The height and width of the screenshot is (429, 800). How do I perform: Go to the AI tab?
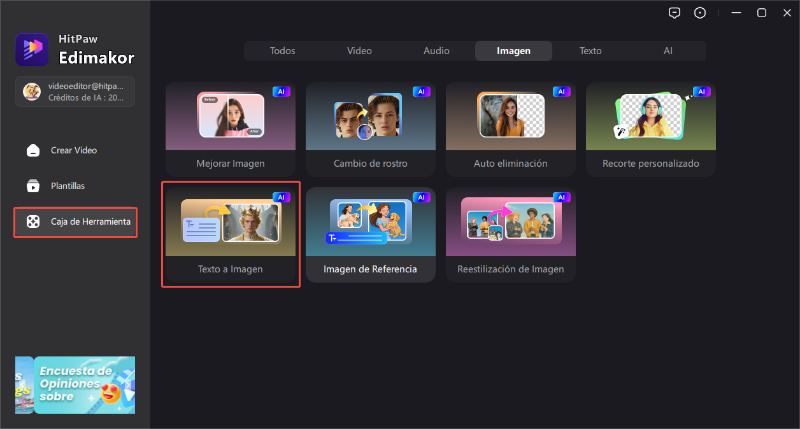point(668,51)
